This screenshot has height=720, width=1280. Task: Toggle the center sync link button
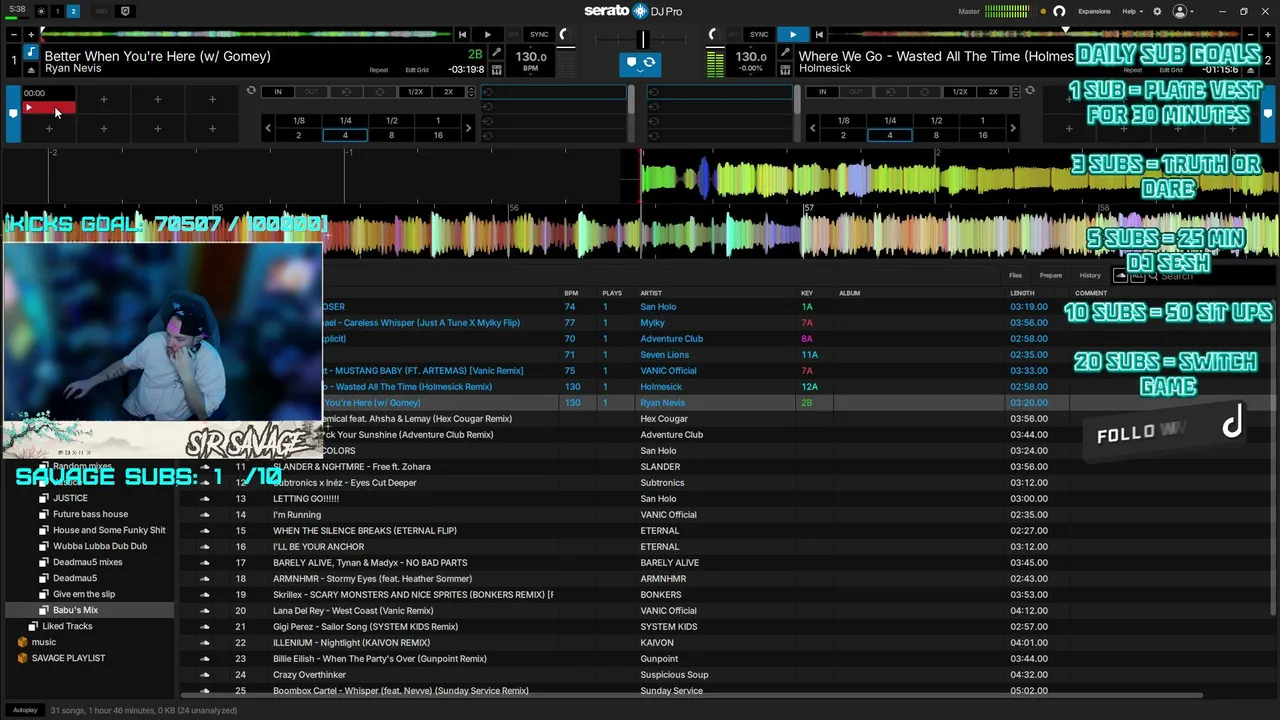tap(639, 63)
